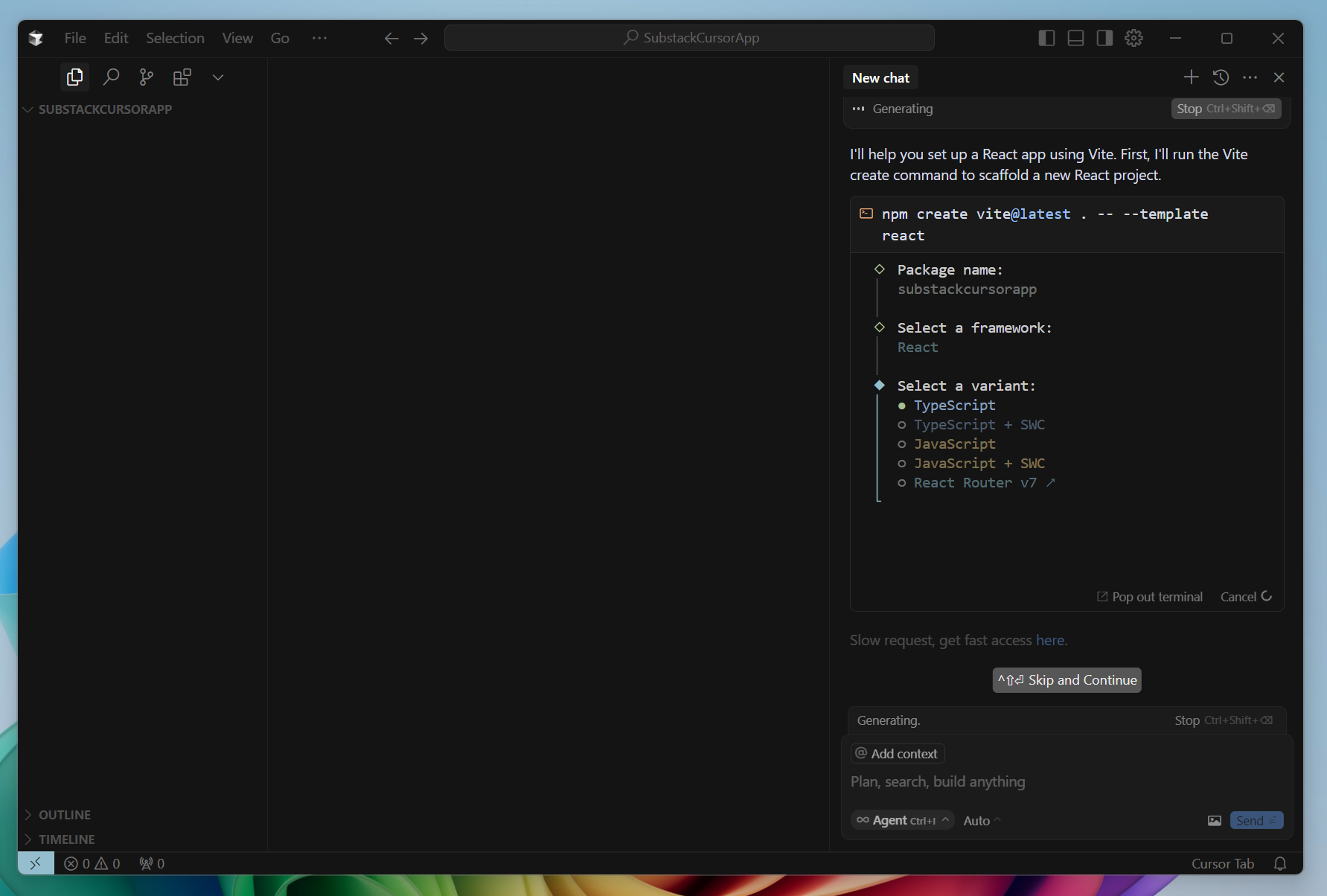Cancel the running terminal command
This screenshot has width=1327, height=896.
tap(1246, 597)
